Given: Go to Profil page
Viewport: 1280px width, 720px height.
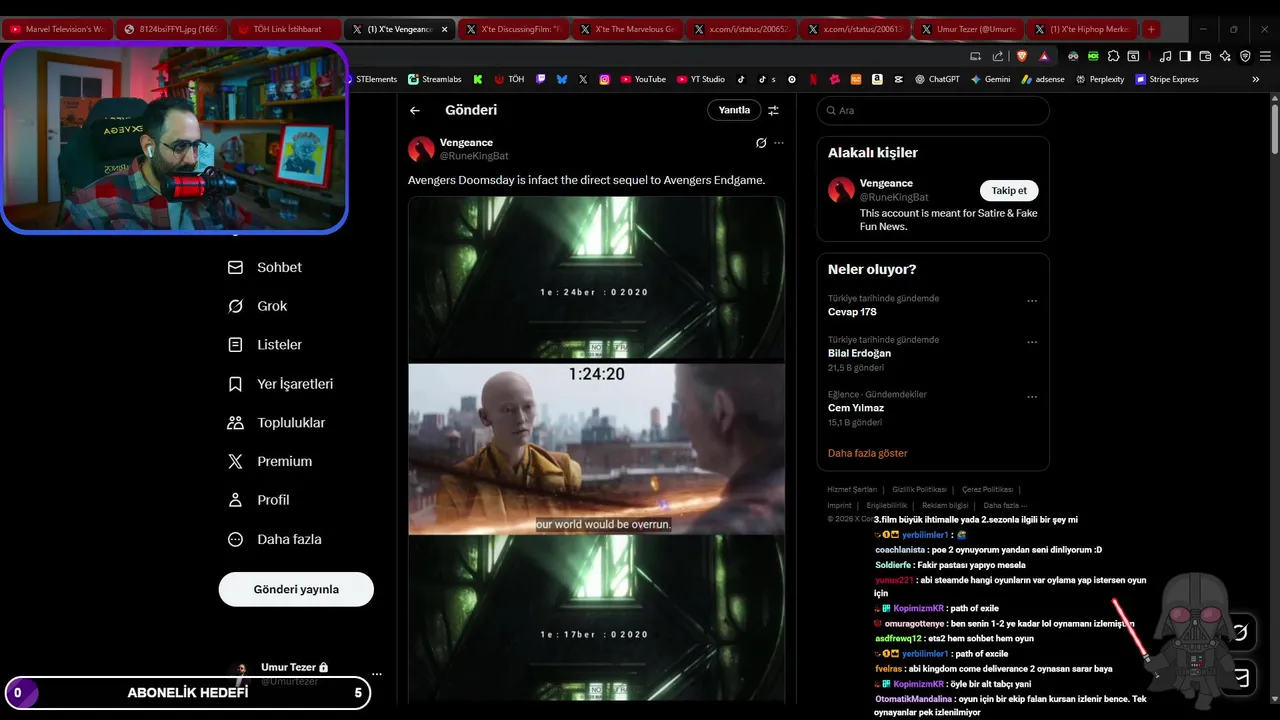Looking at the screenshot, I should (259, 500).
